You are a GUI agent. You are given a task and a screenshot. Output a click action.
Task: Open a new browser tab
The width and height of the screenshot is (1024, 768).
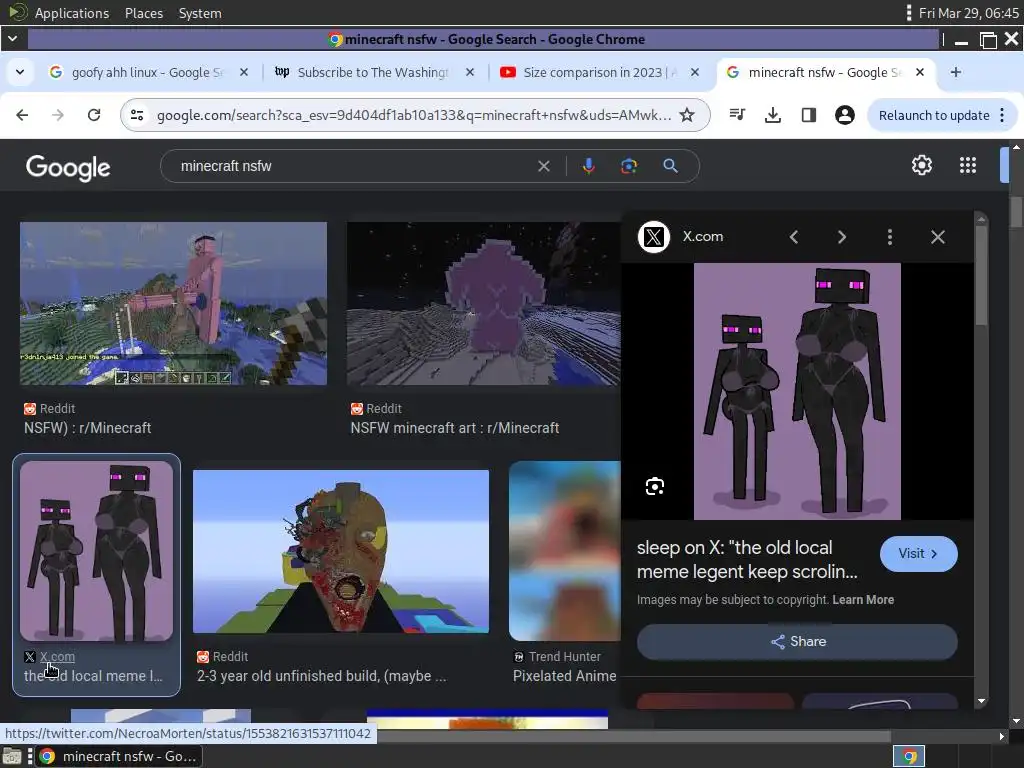click(955, 72)
